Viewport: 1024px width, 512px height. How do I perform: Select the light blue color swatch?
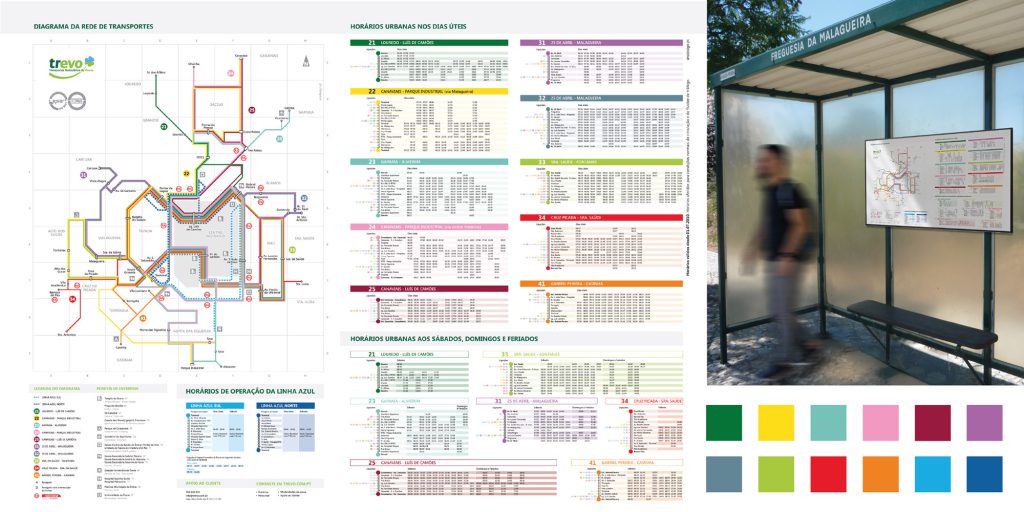[933, 474]
